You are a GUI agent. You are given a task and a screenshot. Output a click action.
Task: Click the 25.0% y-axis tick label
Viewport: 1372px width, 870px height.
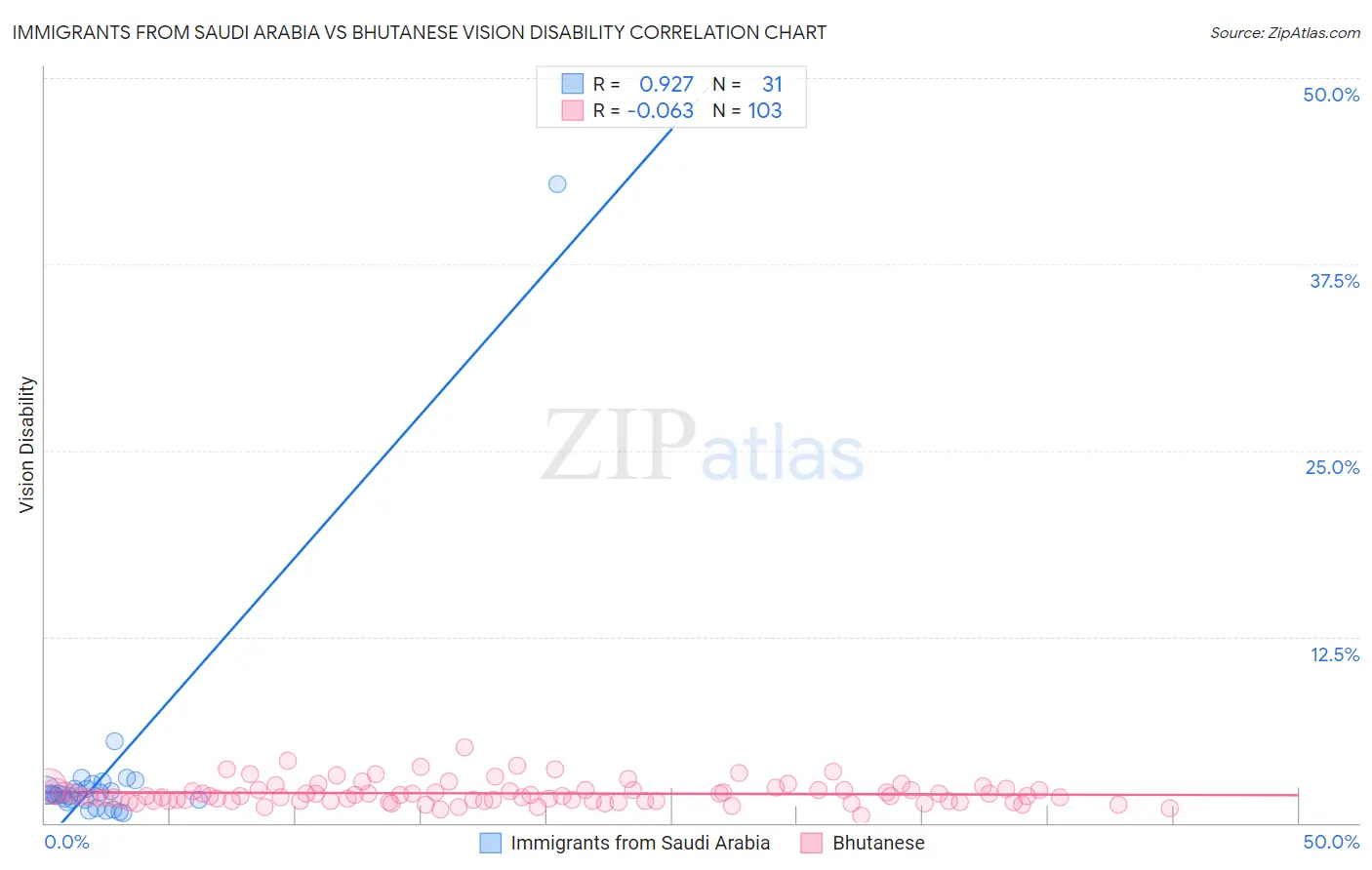(1332, 467)
